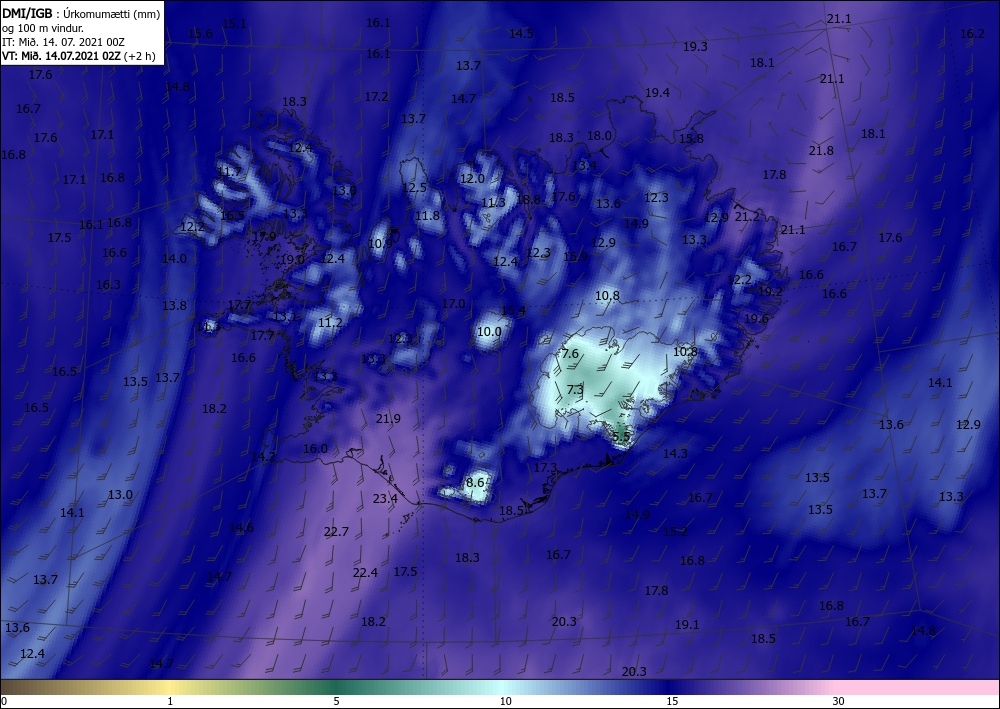Select the 19.0 map value
Image resolution: width=1000 pixels, height=709 pixels.
coord(293,259)
